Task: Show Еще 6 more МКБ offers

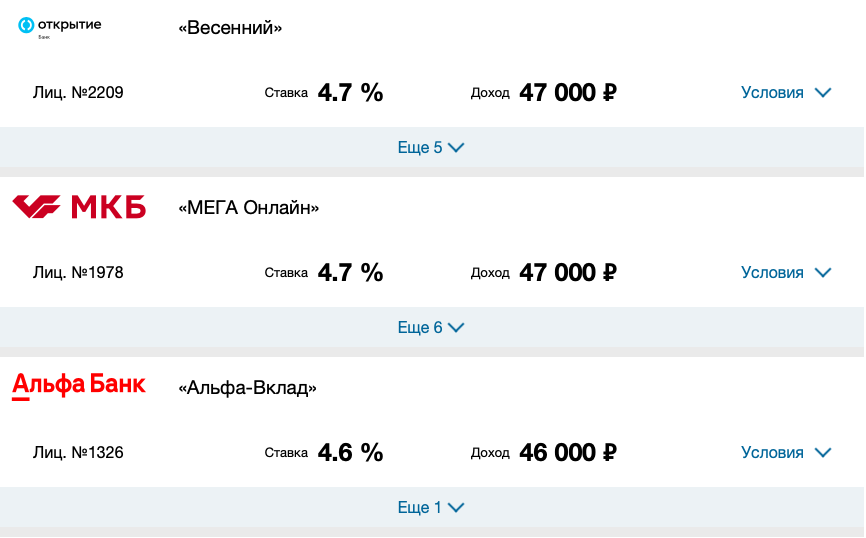Action: 431,328
